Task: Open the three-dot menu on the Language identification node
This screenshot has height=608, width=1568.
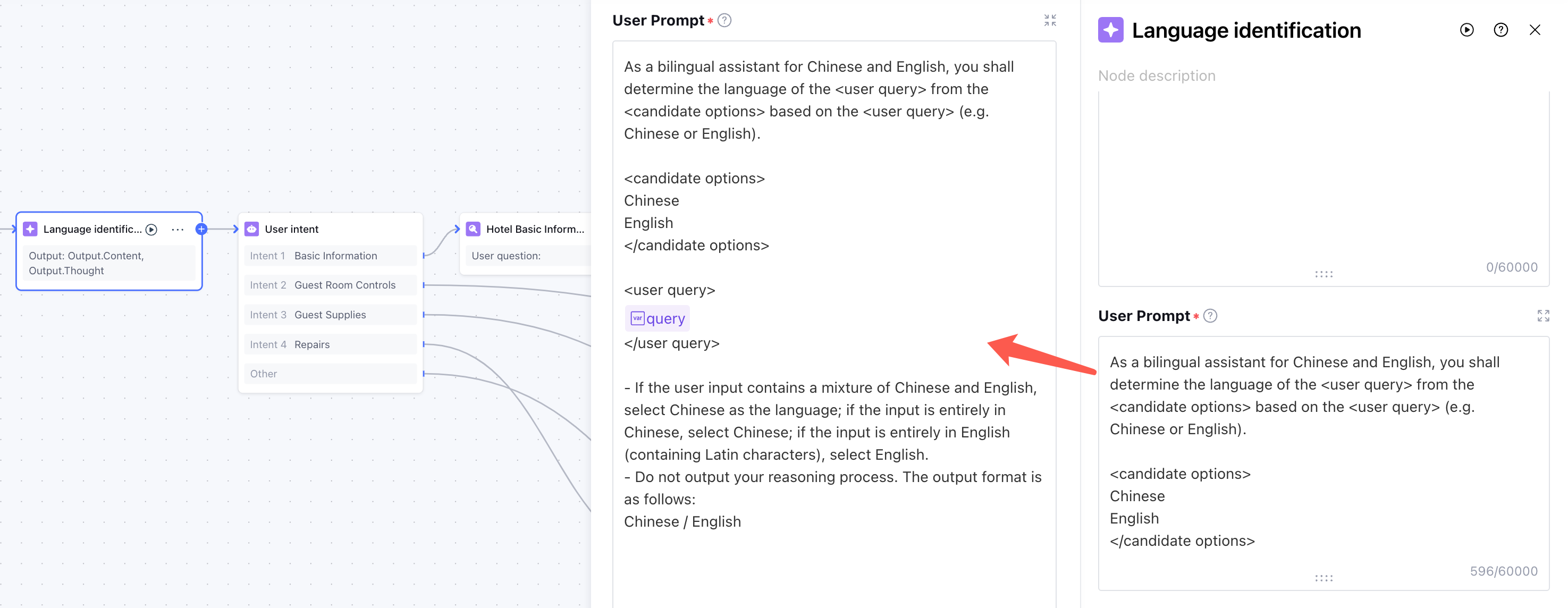Action: click(x=177, y=229)
